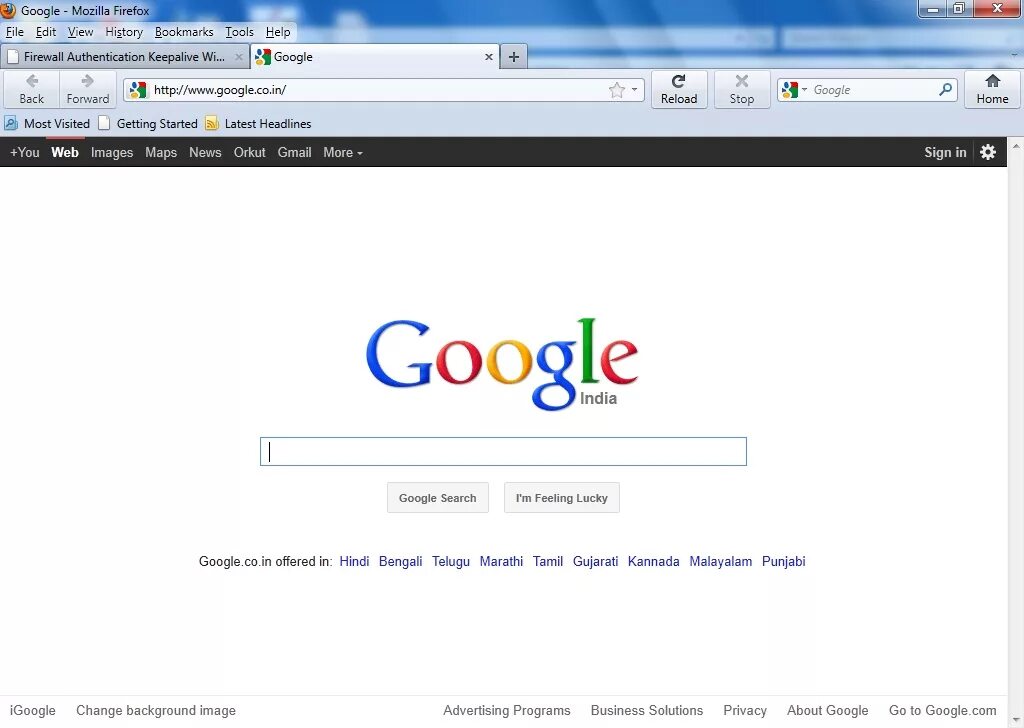The width and height of the screenshot is (1024, 728).
Task: Open the File menu
Action: click(14, 32)
